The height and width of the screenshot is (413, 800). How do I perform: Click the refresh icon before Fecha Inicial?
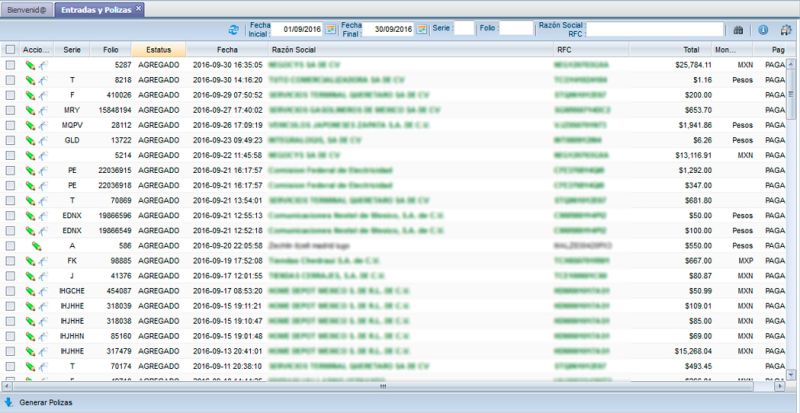coord(234,30)
